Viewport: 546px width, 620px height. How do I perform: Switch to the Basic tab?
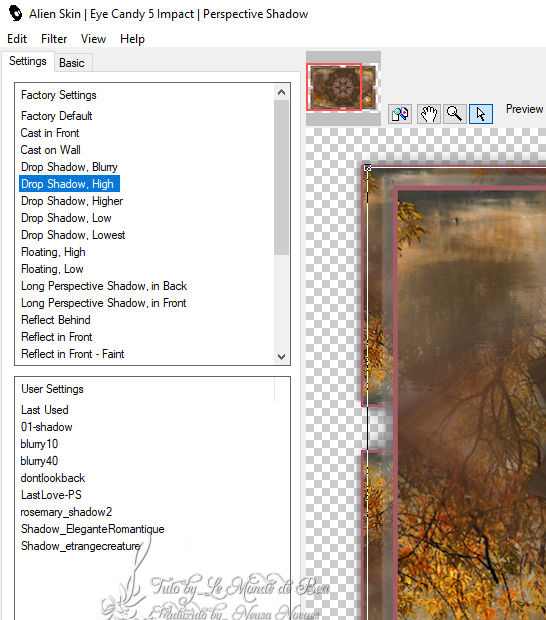(72, 63)
